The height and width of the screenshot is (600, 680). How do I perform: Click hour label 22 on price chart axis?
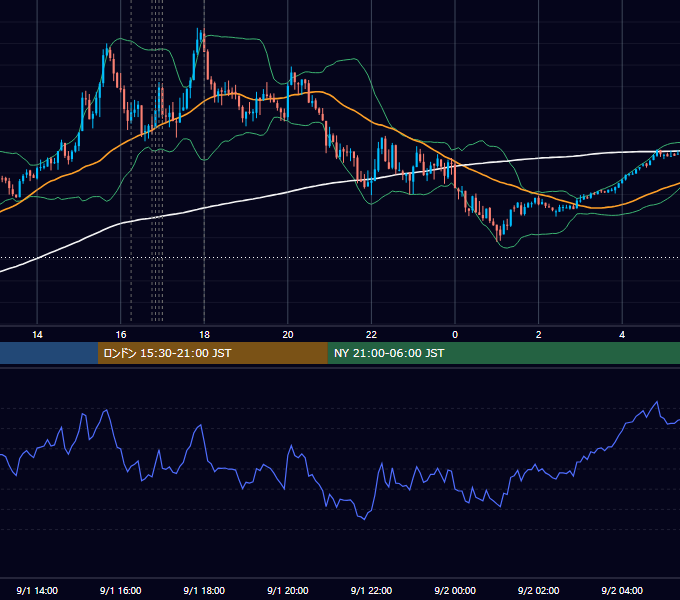coord(371,335)
